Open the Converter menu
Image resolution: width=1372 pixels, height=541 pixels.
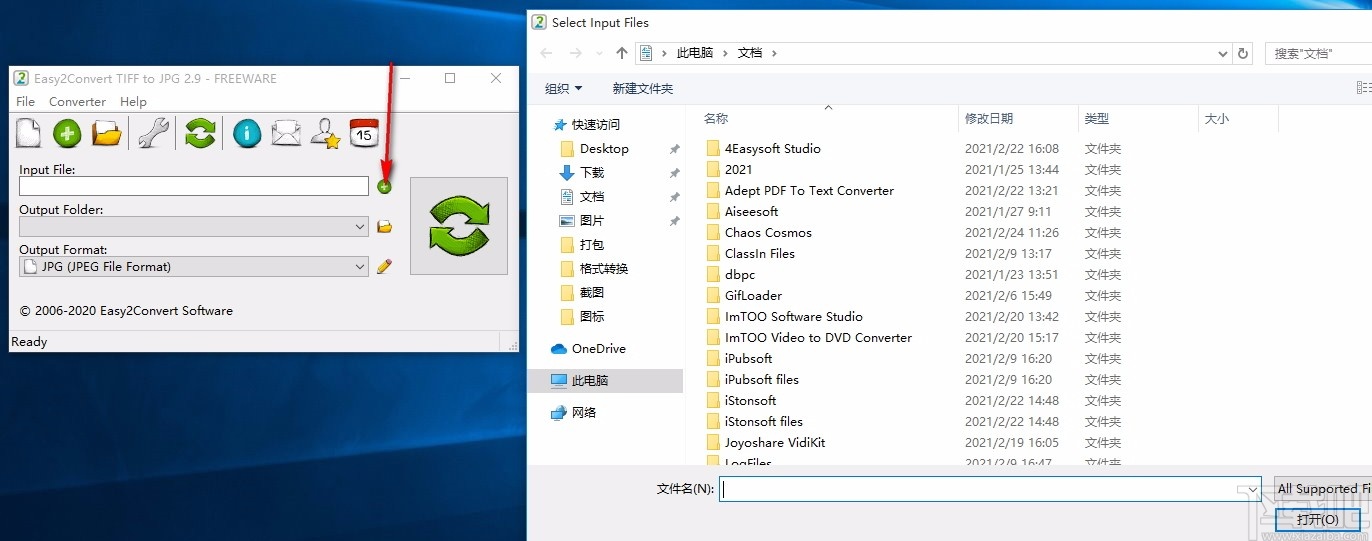click(x=77, y=101)
